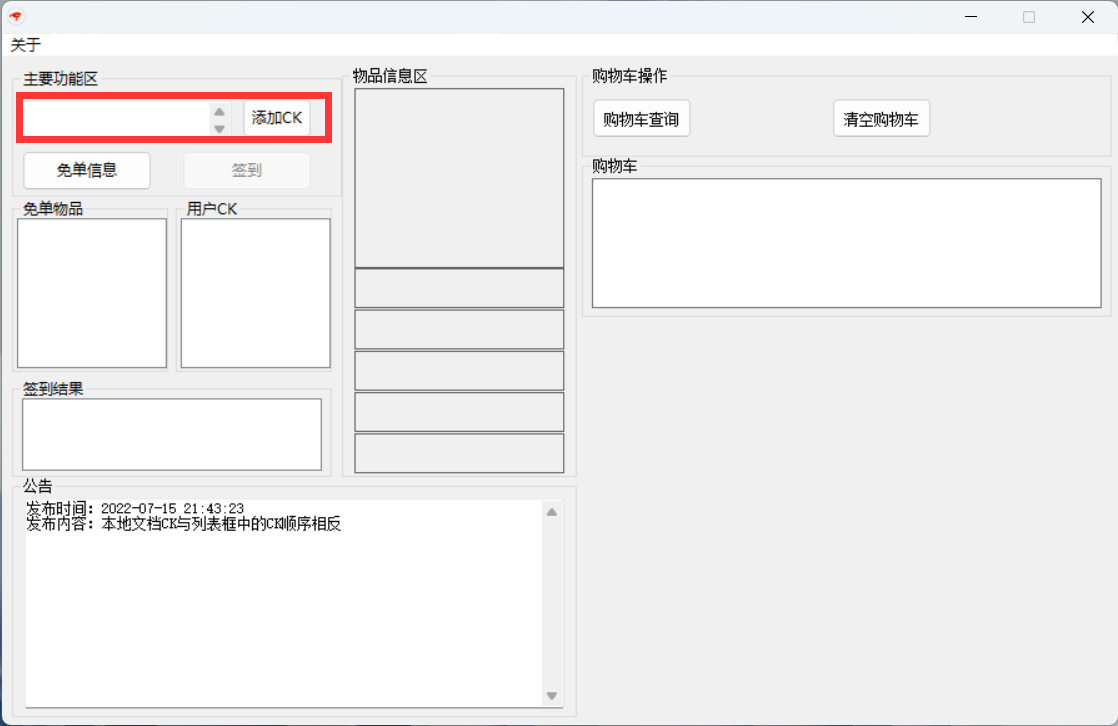Click the first info field below the item image

[x=459, y=288]
